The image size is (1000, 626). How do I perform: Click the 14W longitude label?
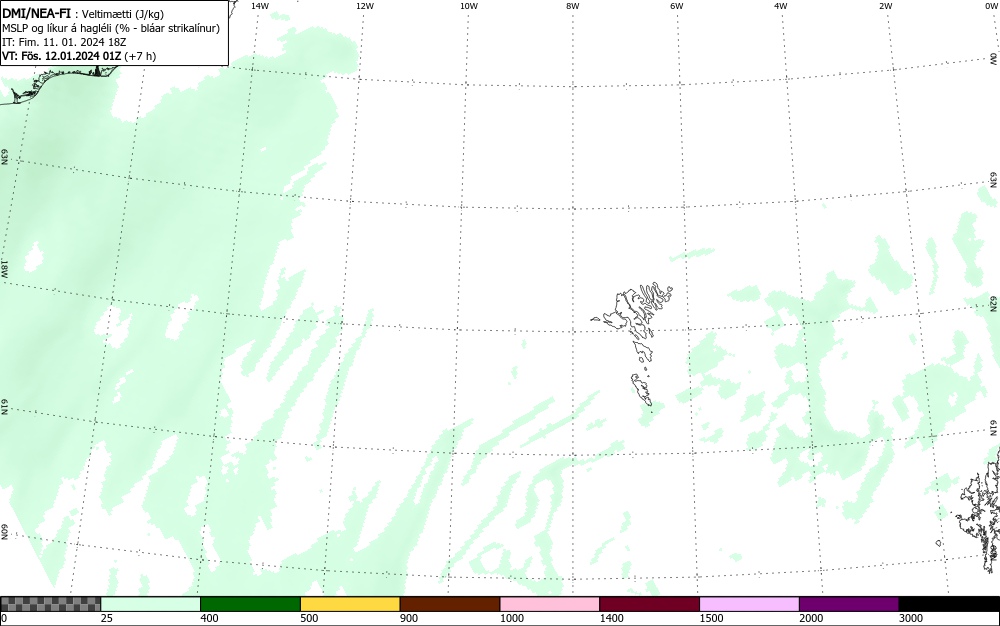point(260,6)
